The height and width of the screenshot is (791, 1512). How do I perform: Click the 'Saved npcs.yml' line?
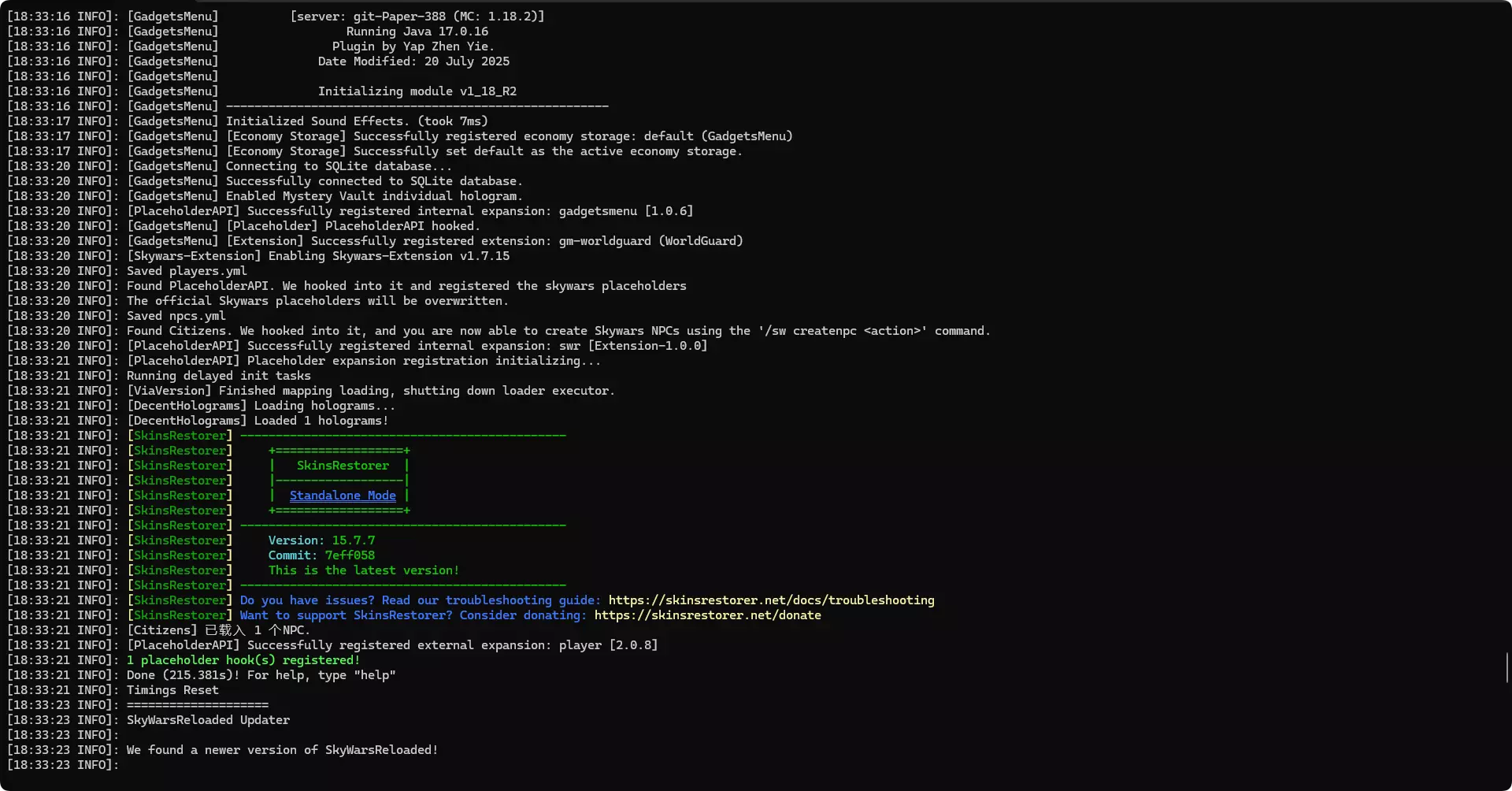pos(176,316)
